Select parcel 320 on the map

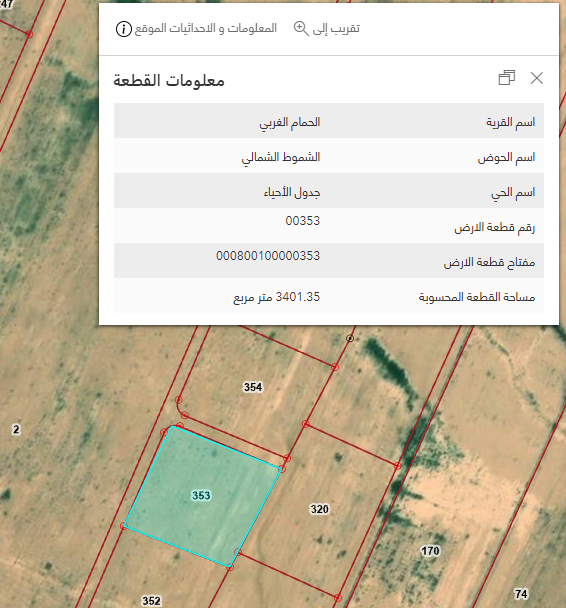pos(319,509)
